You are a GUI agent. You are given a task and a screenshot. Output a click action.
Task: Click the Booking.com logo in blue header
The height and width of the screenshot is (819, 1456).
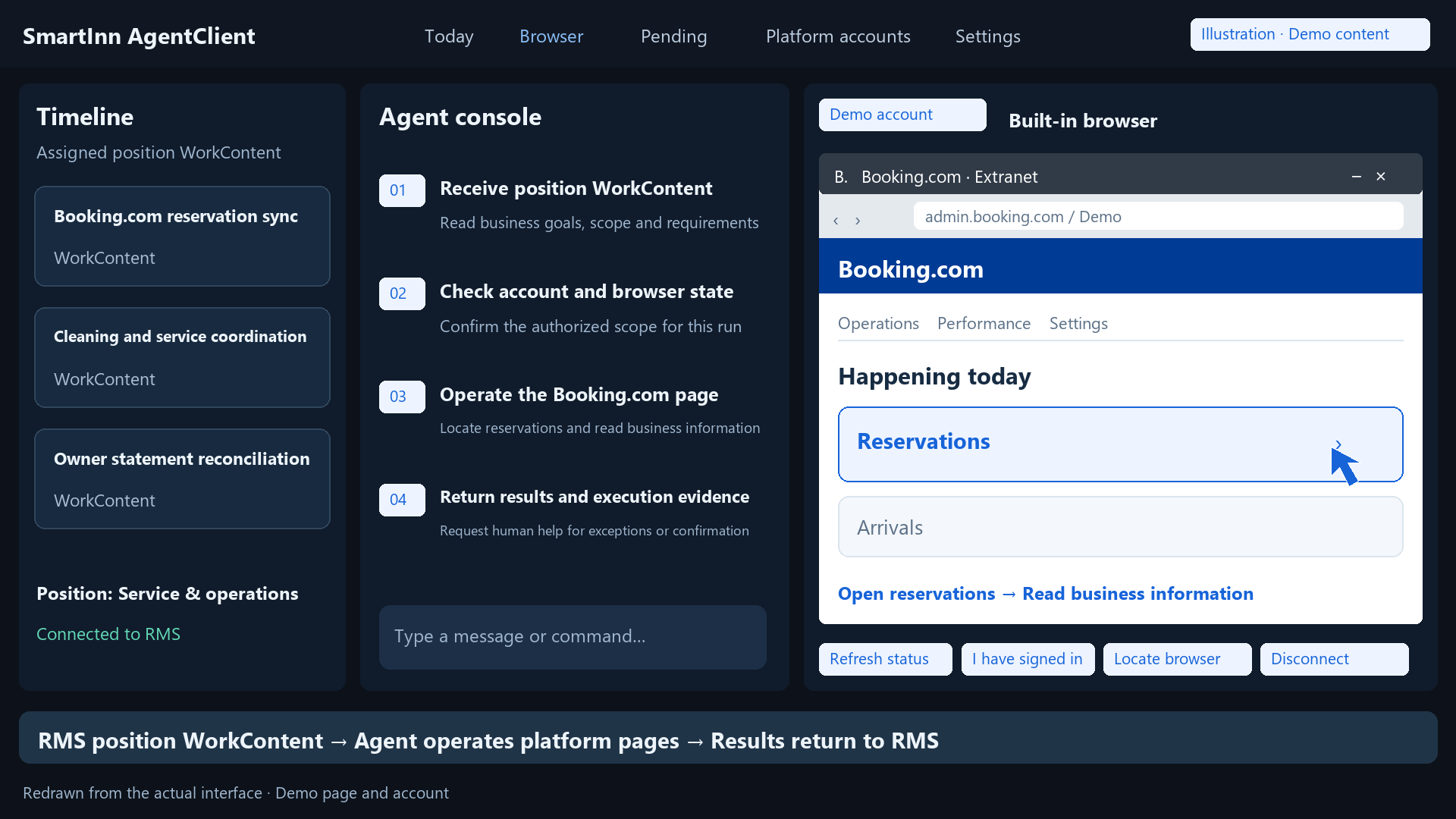(x=910, y=269)
